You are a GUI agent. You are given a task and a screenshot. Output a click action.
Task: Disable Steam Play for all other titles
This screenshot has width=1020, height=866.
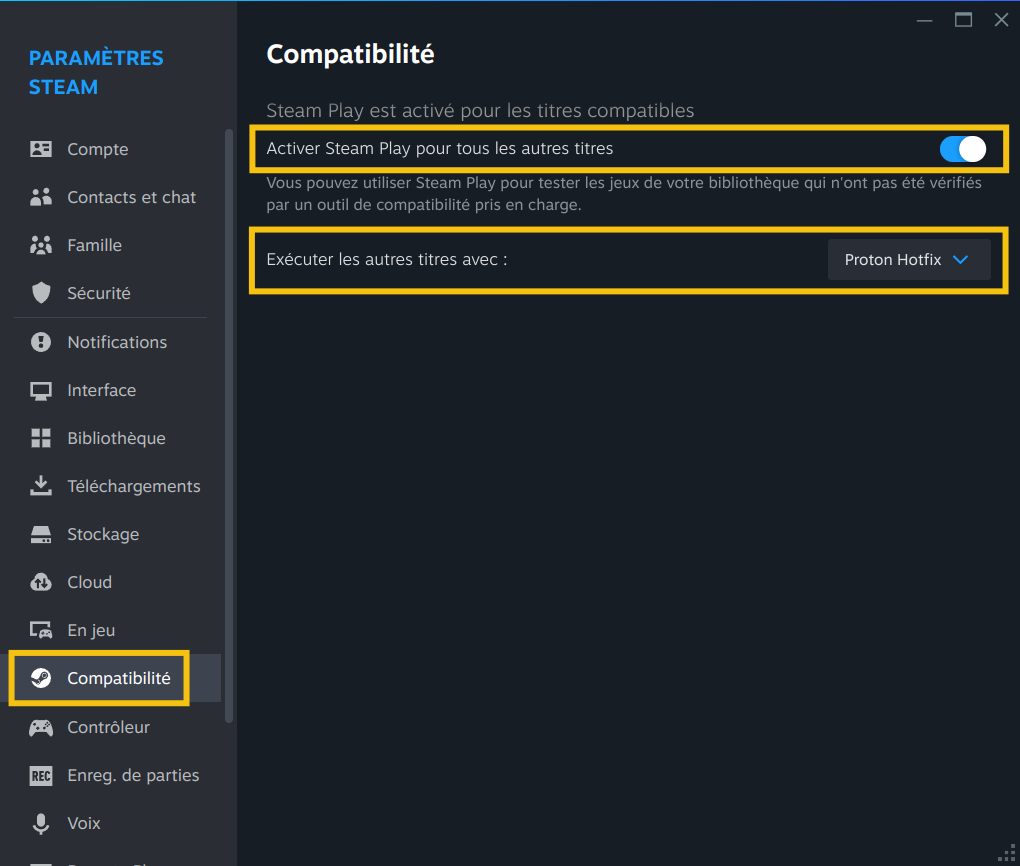(x=962, y=149)
